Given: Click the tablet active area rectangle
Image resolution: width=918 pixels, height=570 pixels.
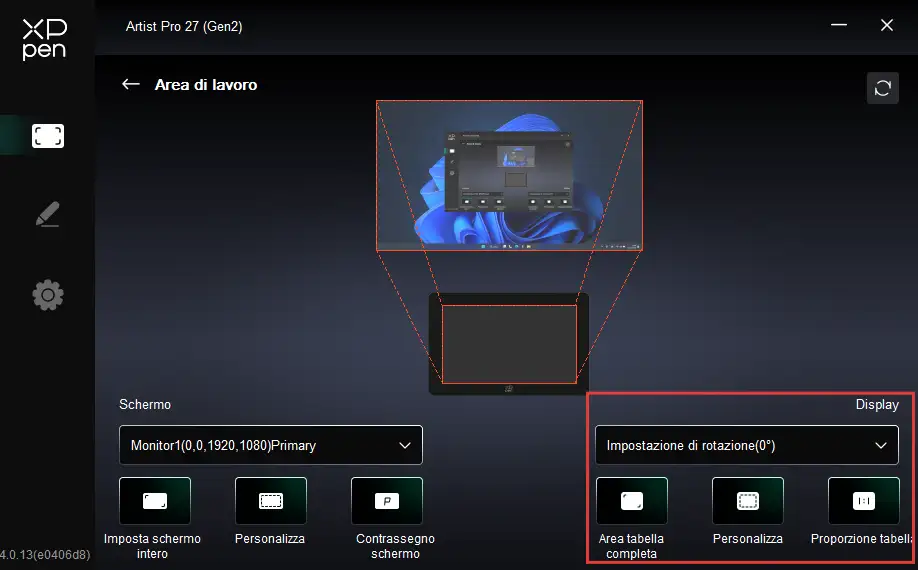Looking at the screenshot, I should (509, 344).
